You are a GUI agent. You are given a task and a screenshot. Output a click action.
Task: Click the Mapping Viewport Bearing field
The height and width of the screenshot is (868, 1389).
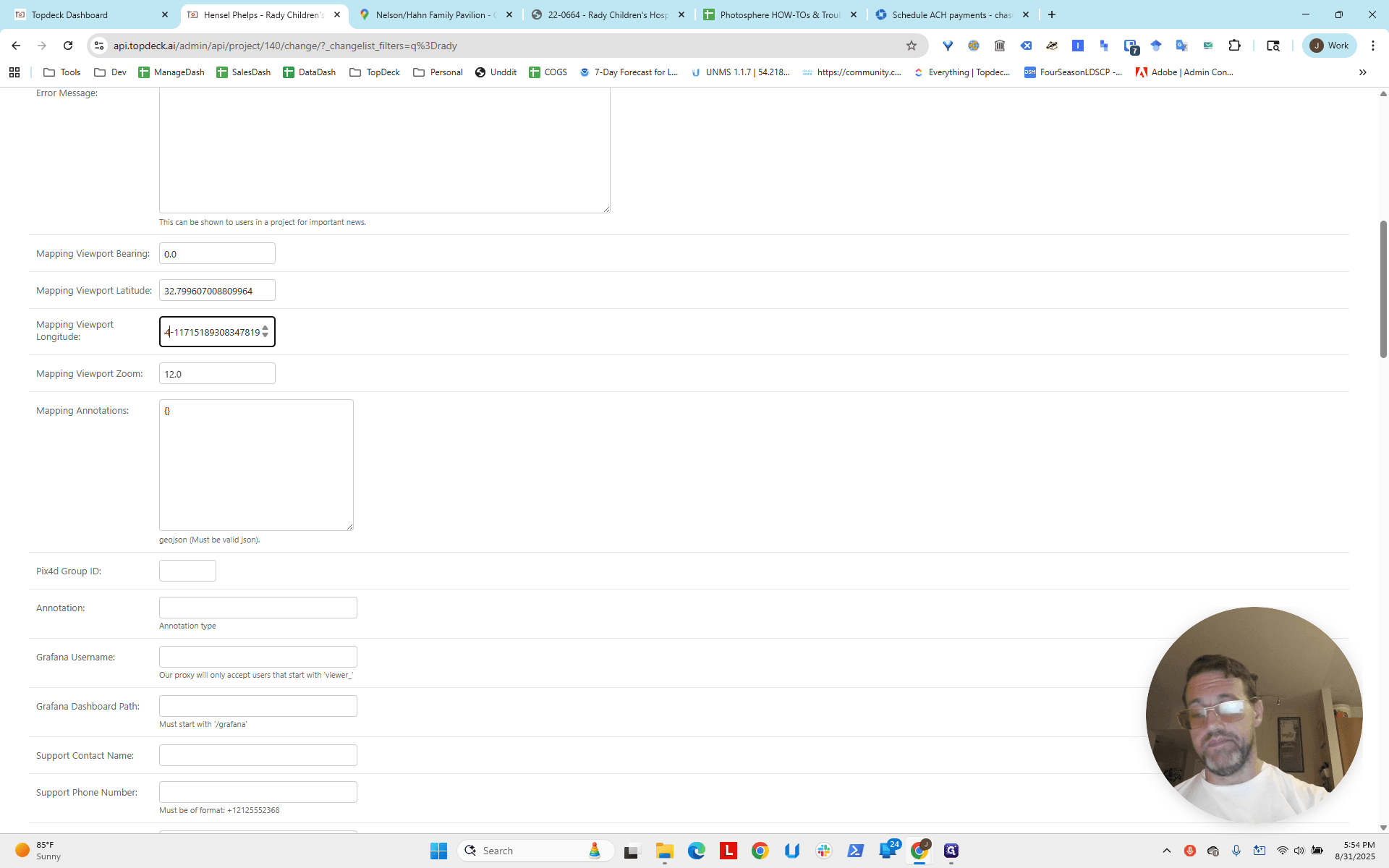coord(217,253)
